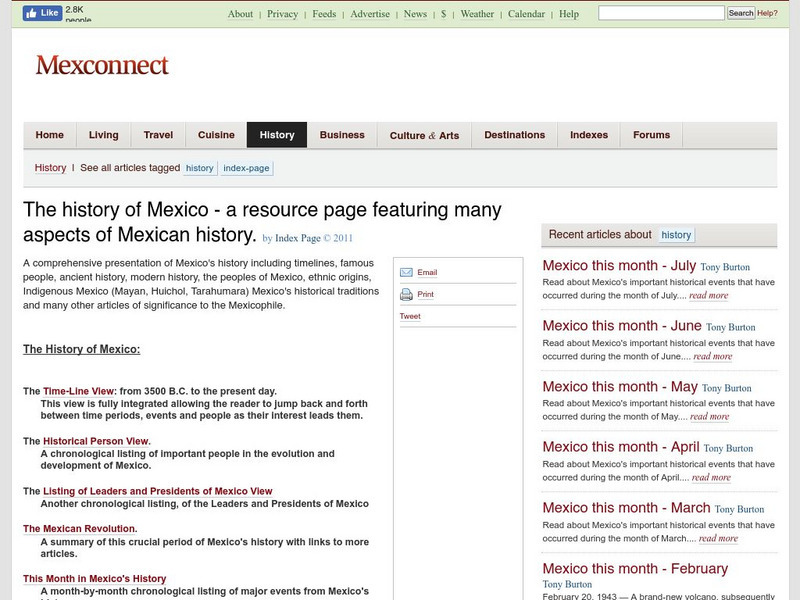Click history tag in Recent articles header
Screen dimensions: 800x600
676,235
